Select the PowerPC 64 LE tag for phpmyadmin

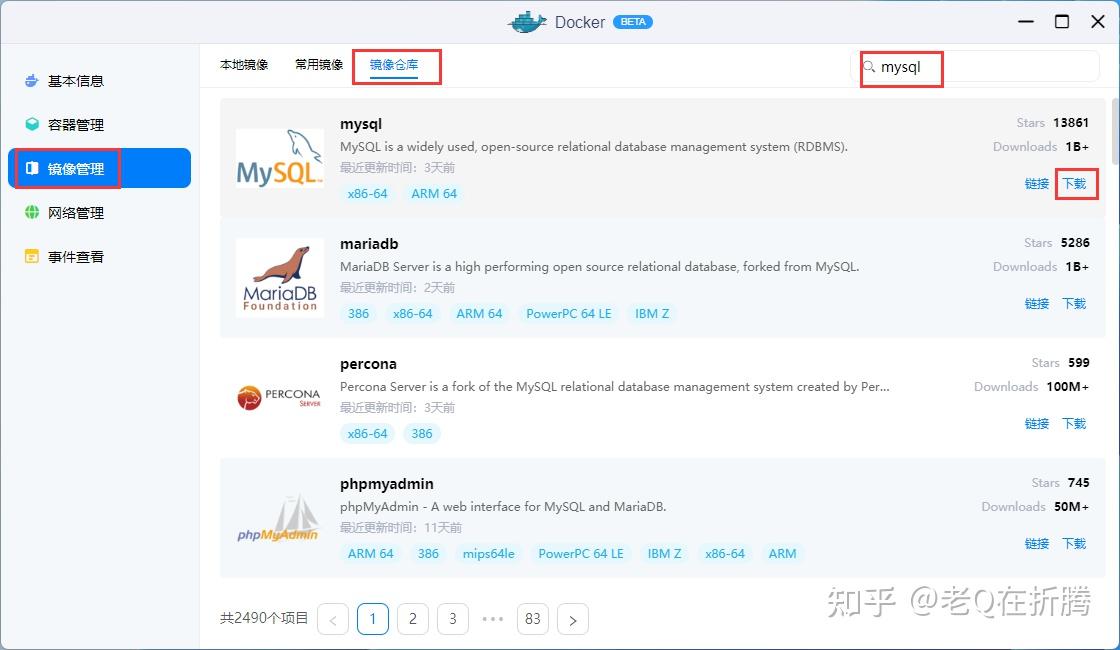(x=581, y=553)
